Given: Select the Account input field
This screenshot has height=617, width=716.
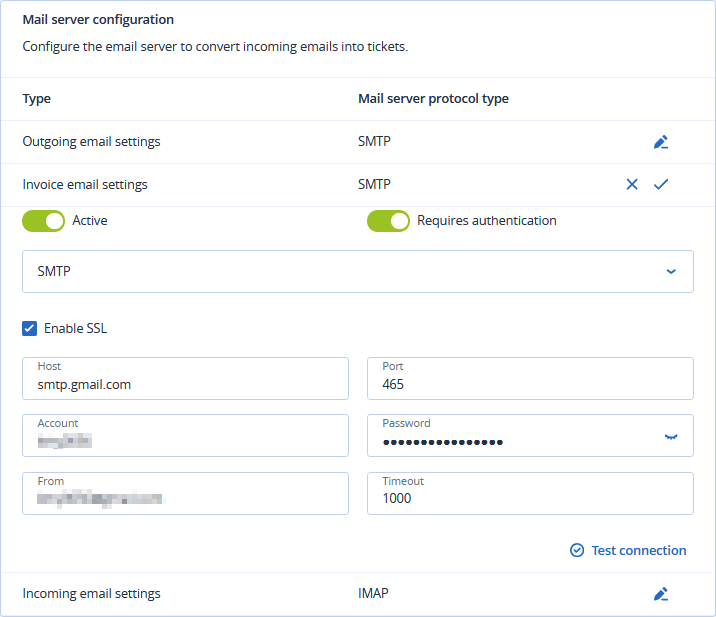Looking at the screenshot, I should pyautogui.click(x=185, y=436).
